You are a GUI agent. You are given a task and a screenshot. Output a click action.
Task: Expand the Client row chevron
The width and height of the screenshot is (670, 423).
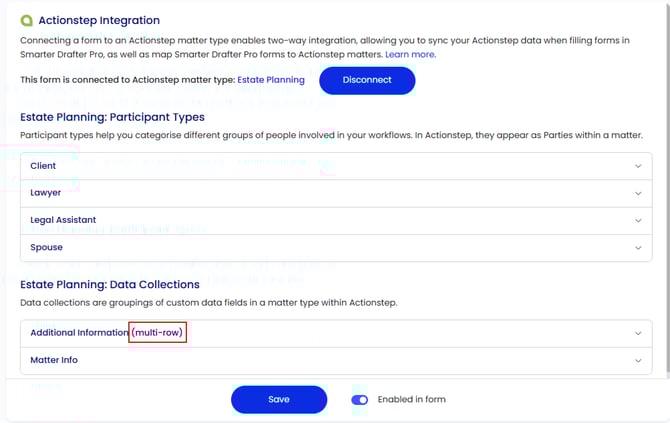(638, 166)
